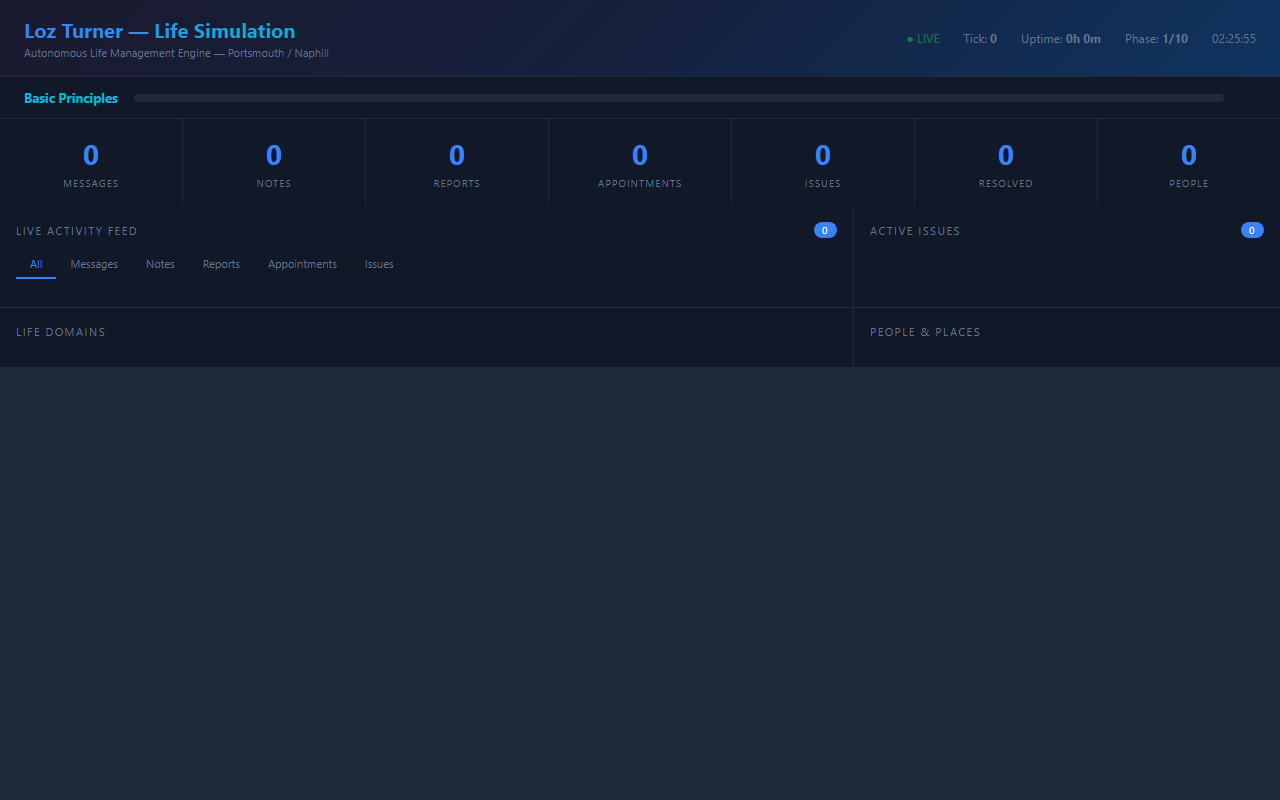
Task: Switch to the Appointments feed tab
Action: (302, 265)
